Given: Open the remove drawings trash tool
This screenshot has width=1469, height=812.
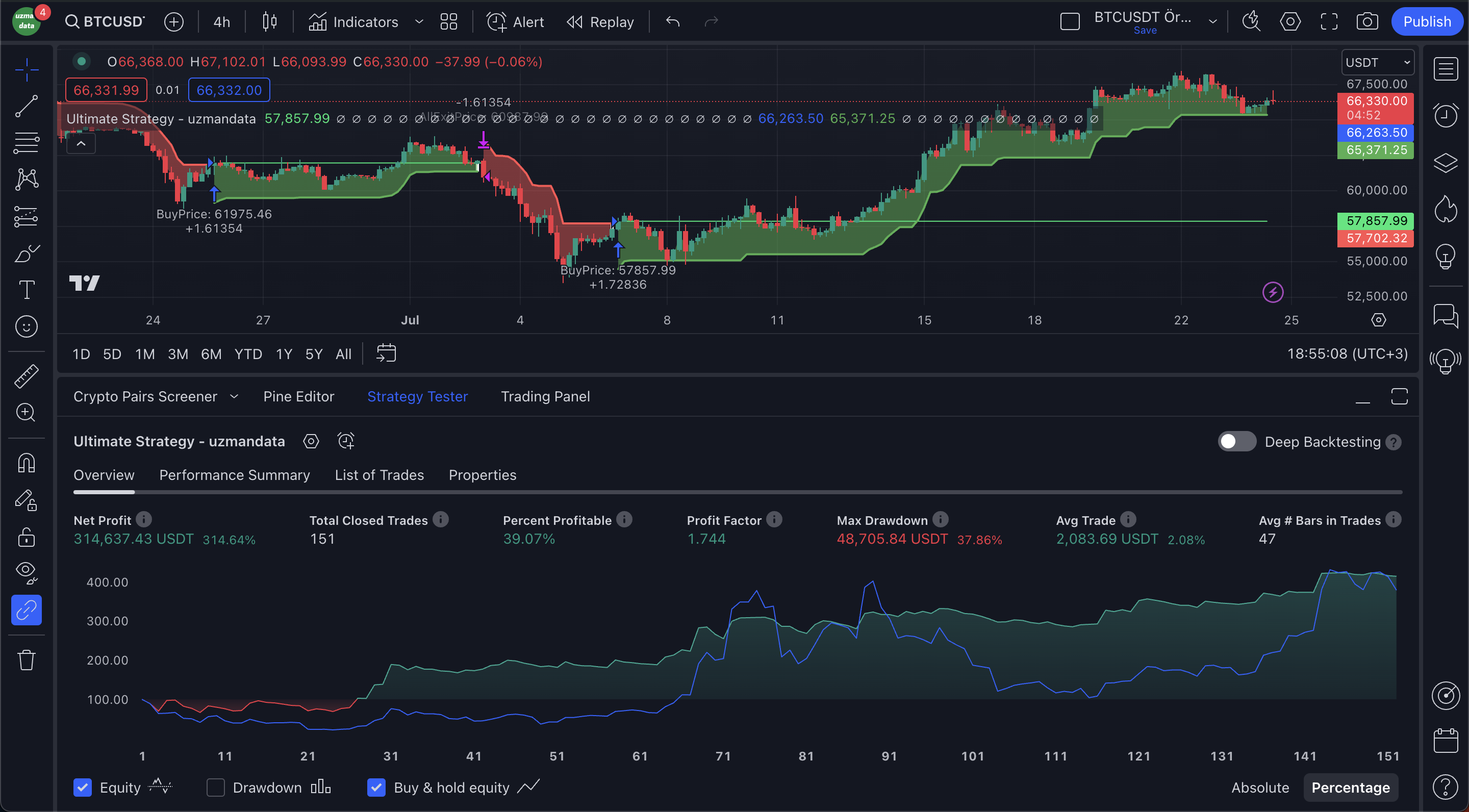Looking at the screenshot, I should (27, 660).
